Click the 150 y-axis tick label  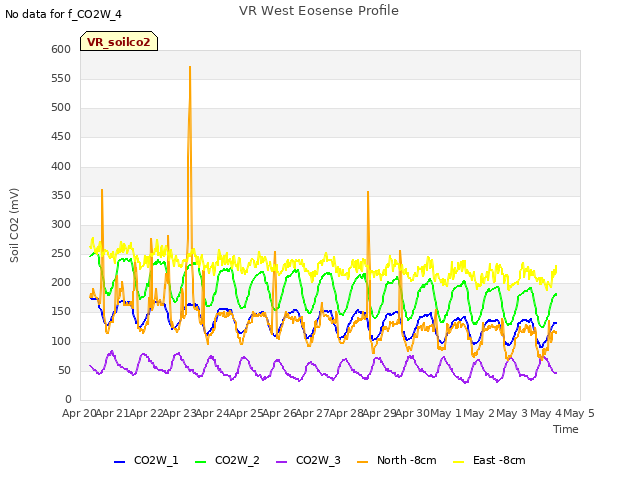pyautogui.click(x=61, y=311)
